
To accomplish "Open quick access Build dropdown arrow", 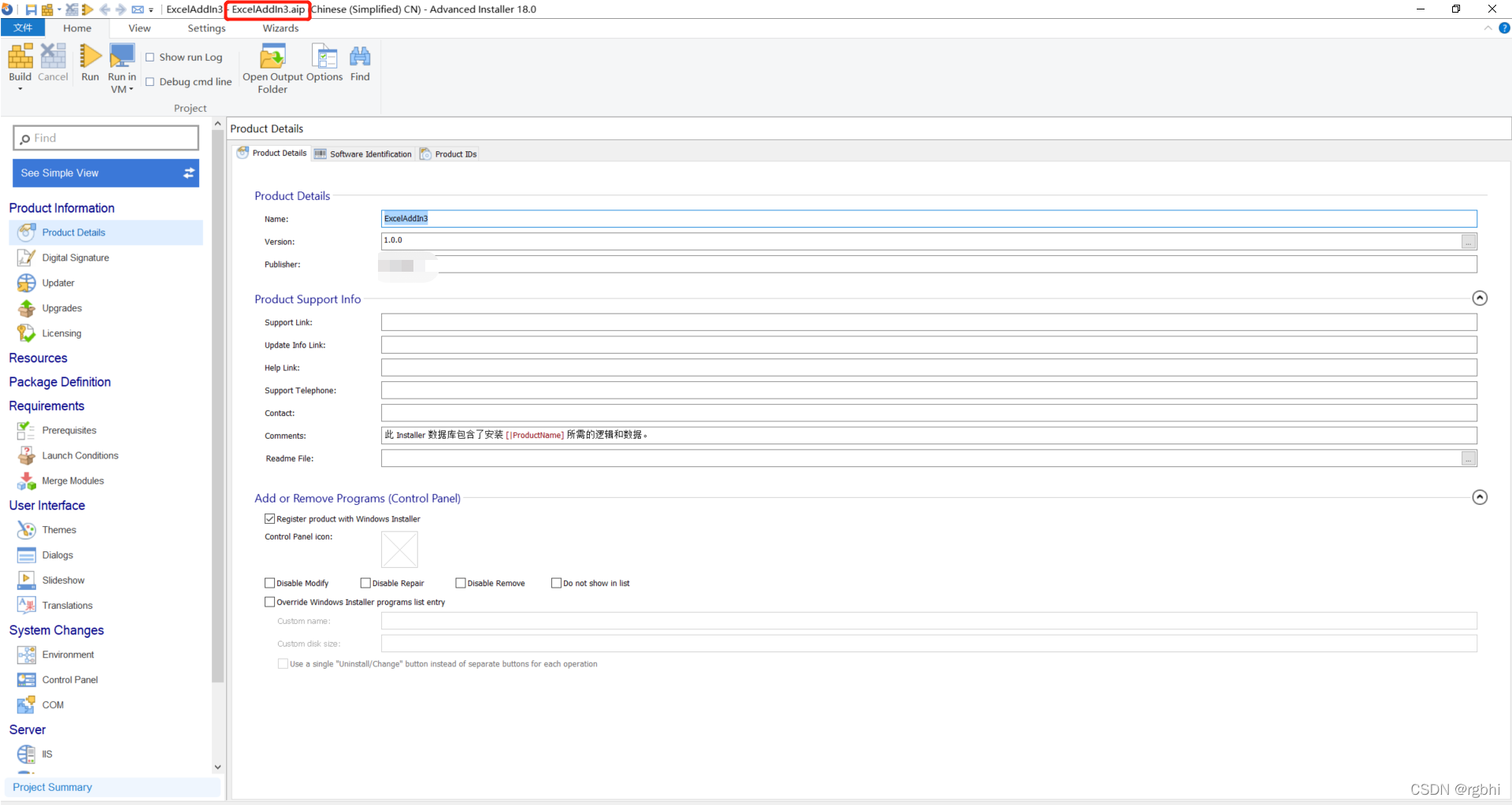I will tap(59, 9).
